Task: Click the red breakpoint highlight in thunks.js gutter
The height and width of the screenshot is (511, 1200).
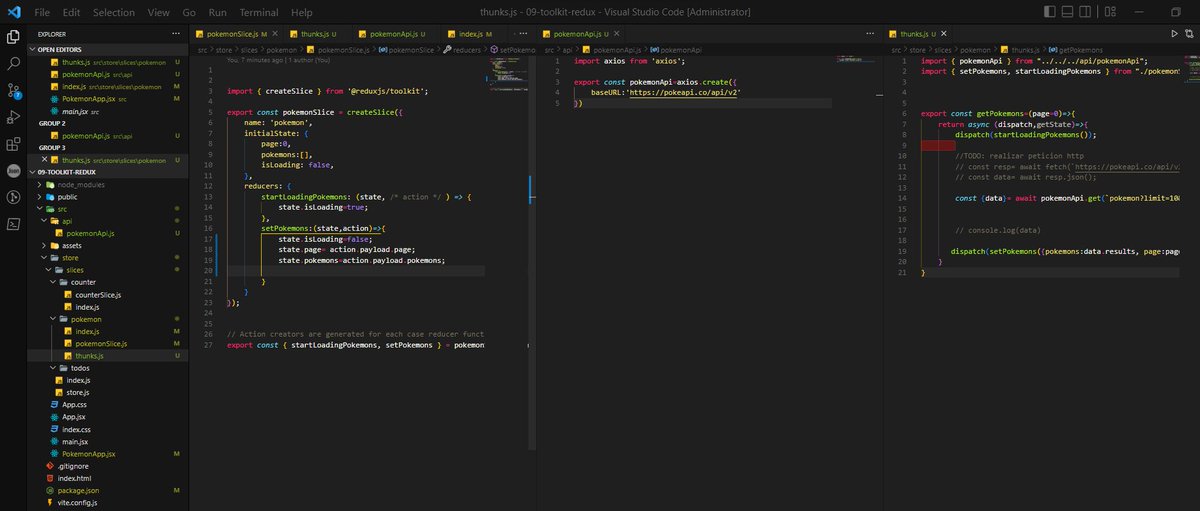Action: point(938,146)
